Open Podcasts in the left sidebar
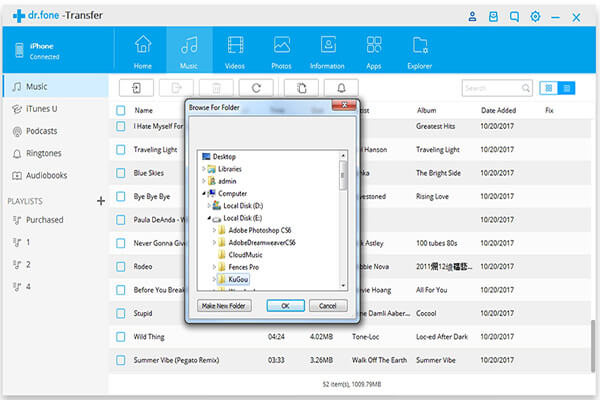 44,131
